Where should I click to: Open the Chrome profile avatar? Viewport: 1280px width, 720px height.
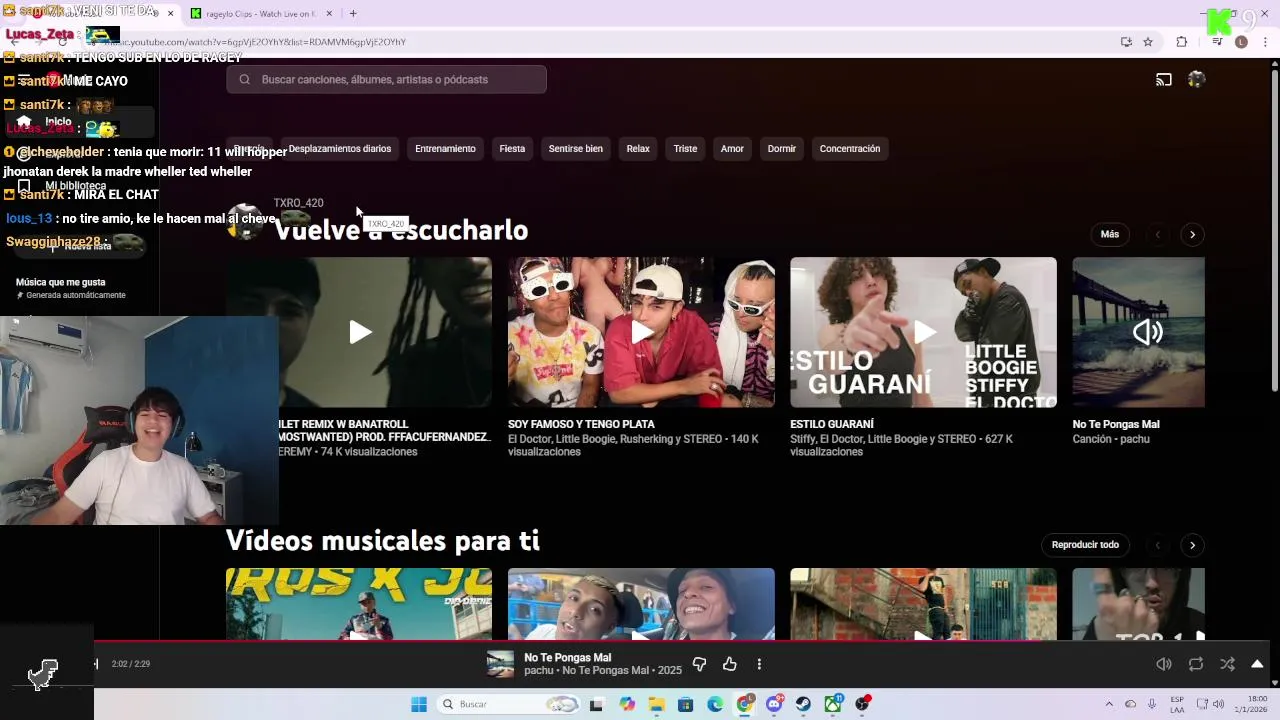[1241, 42]
